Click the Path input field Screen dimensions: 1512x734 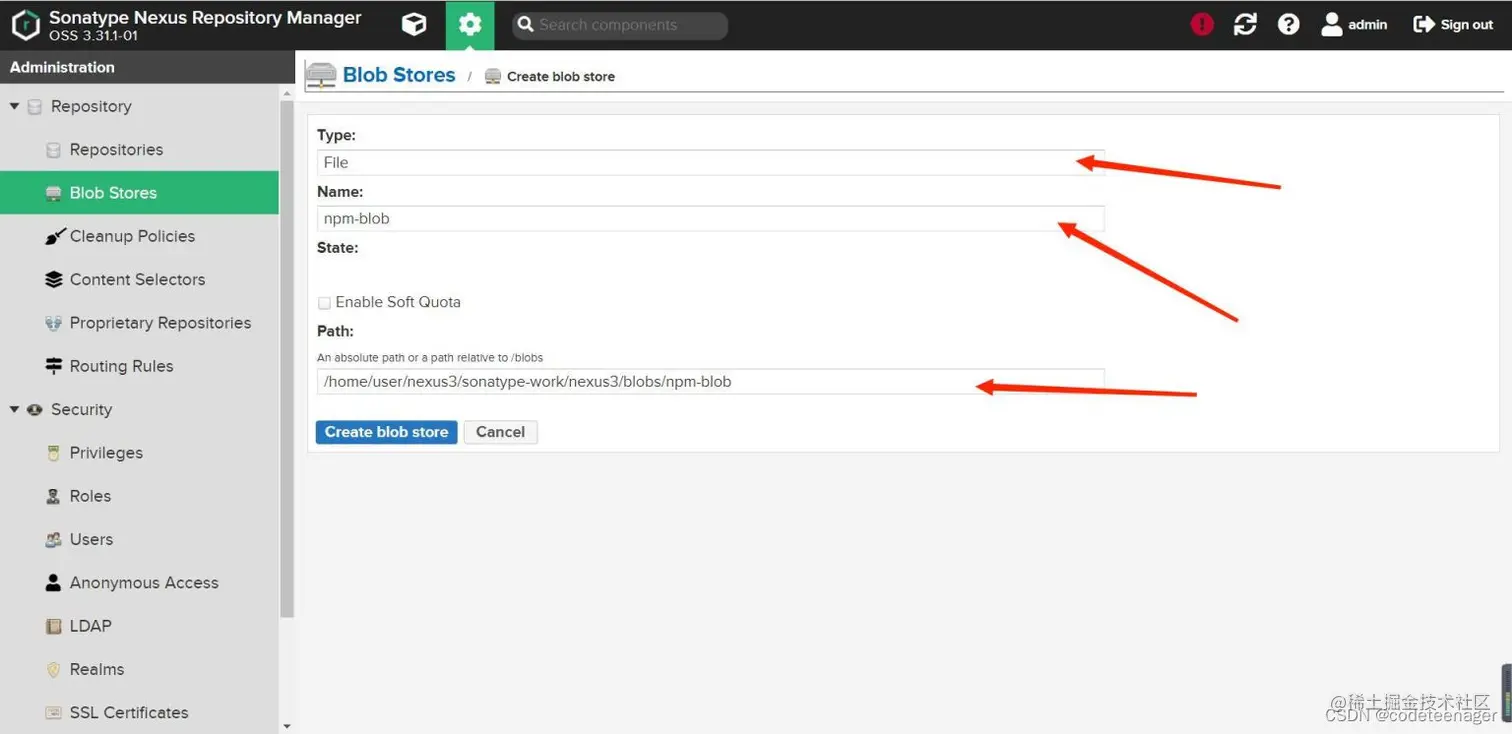tap(710, 381)
